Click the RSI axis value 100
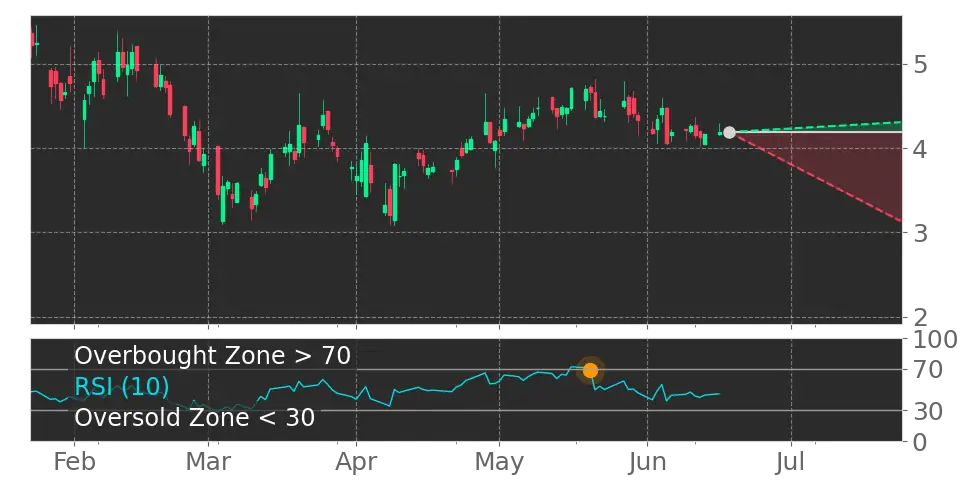This screenshot has width=972, height=486. [x=935, y=340]
